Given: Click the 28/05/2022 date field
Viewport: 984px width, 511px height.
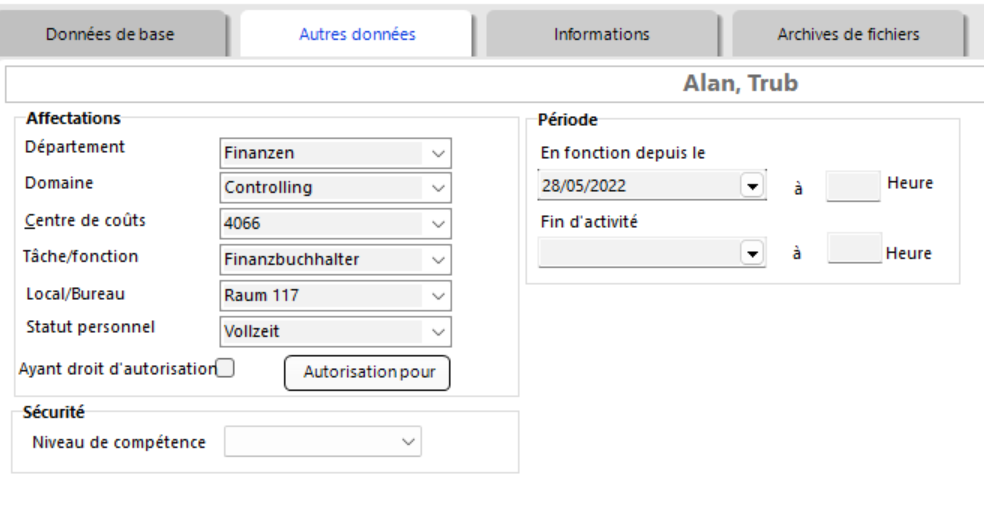Looking at the screenshot, I should click(x=637, y=186).
